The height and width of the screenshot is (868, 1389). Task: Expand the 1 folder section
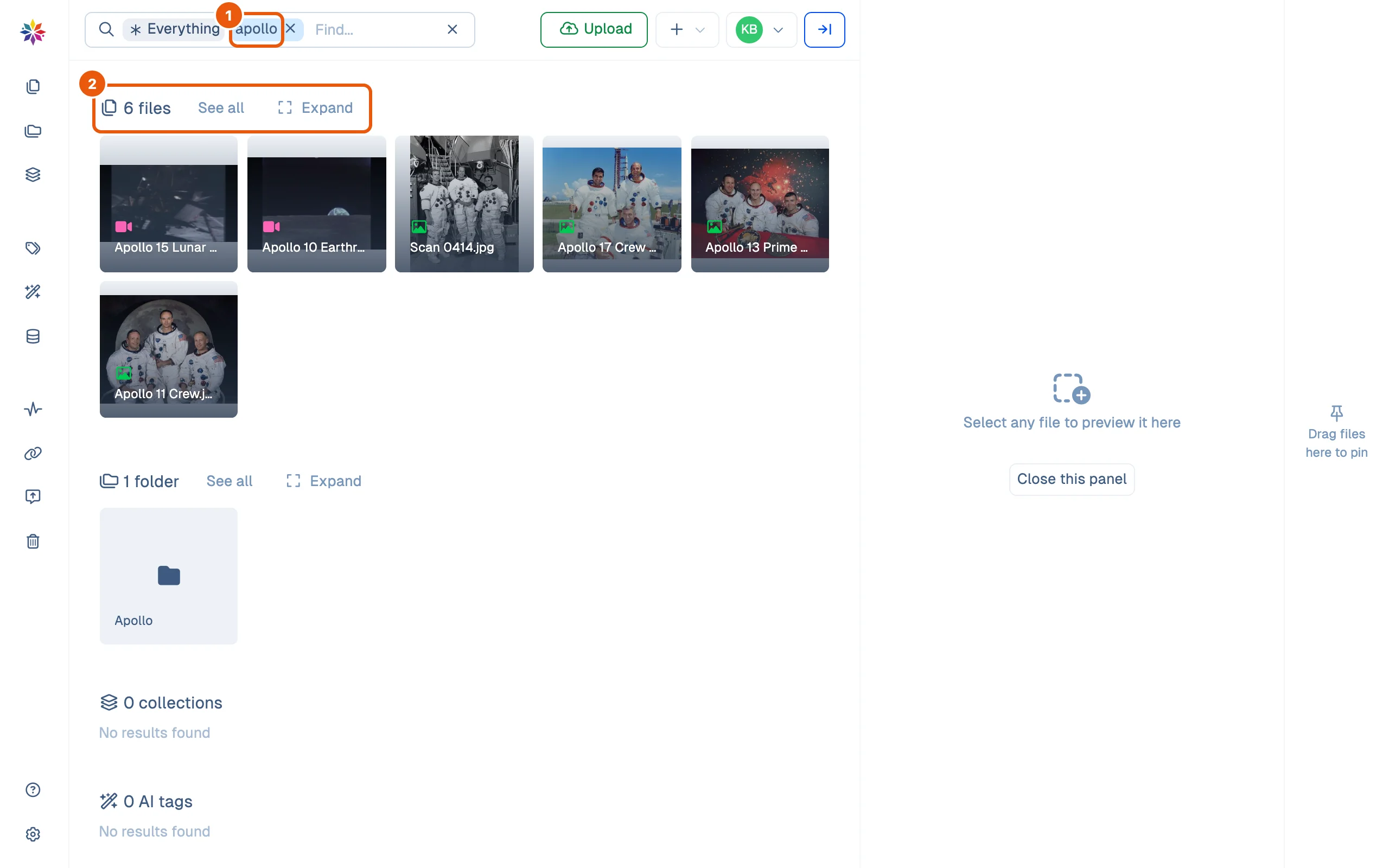coord(324,481)
